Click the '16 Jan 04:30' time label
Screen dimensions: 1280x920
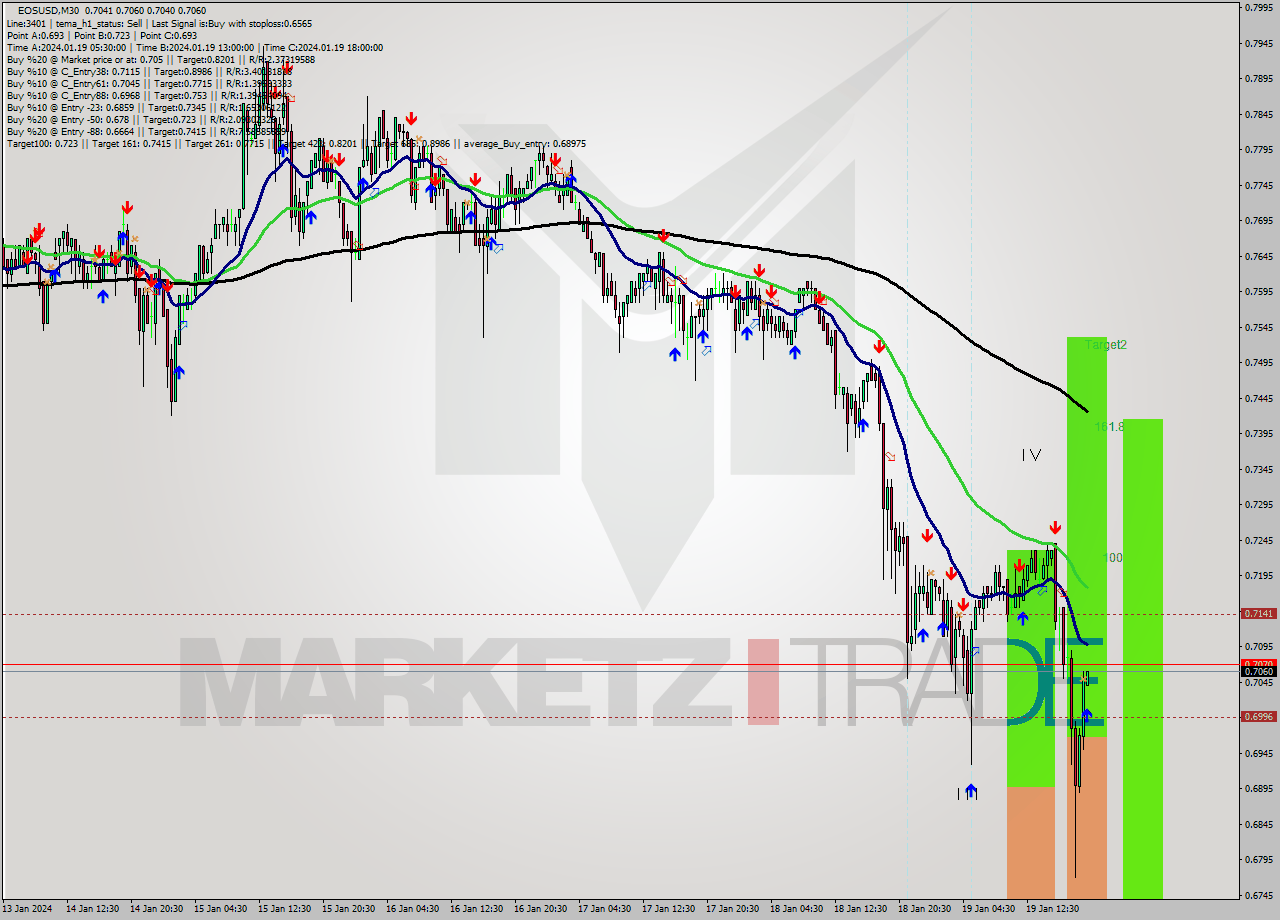pos(412,909)
